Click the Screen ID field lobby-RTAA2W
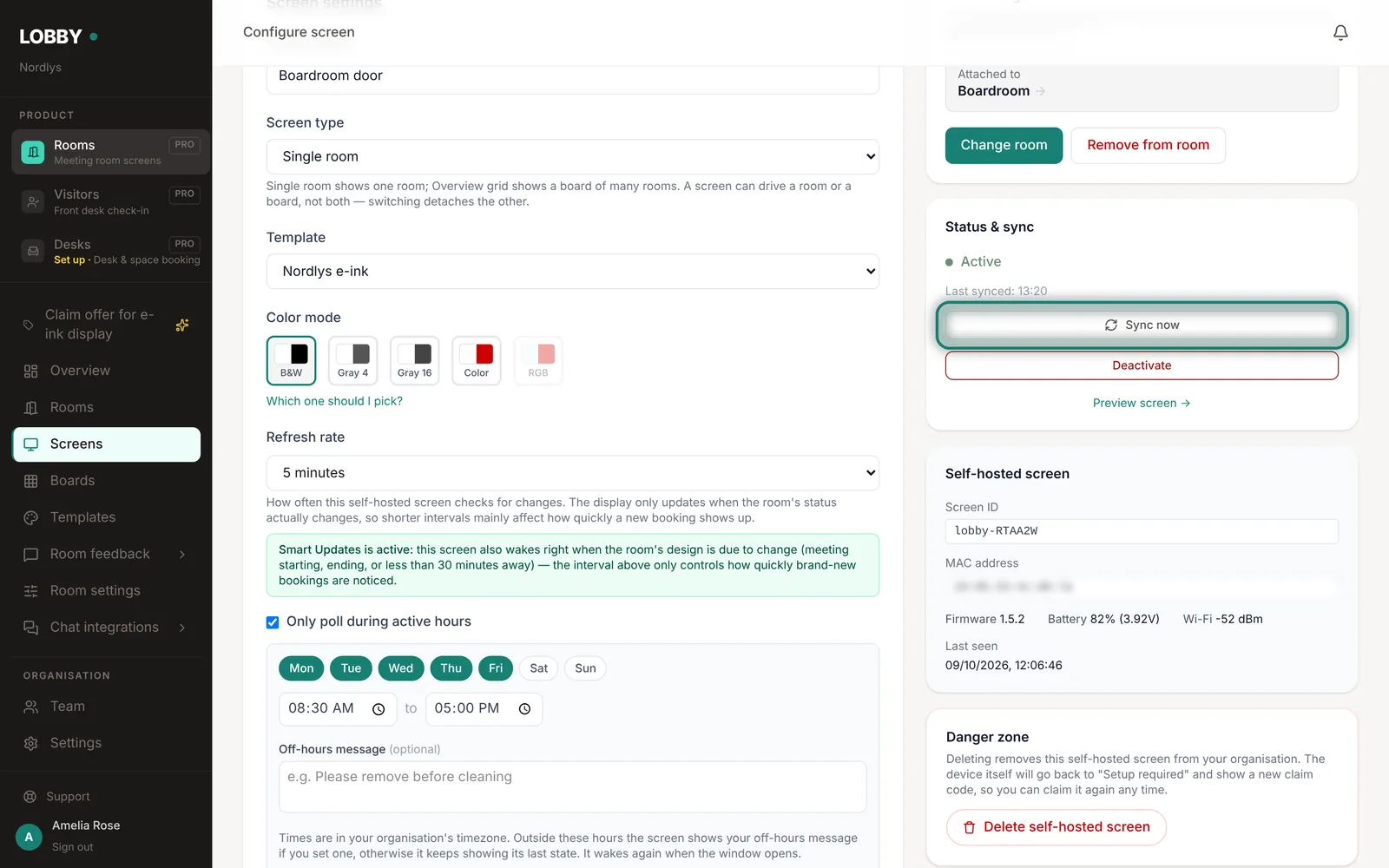 (1142, 531)
